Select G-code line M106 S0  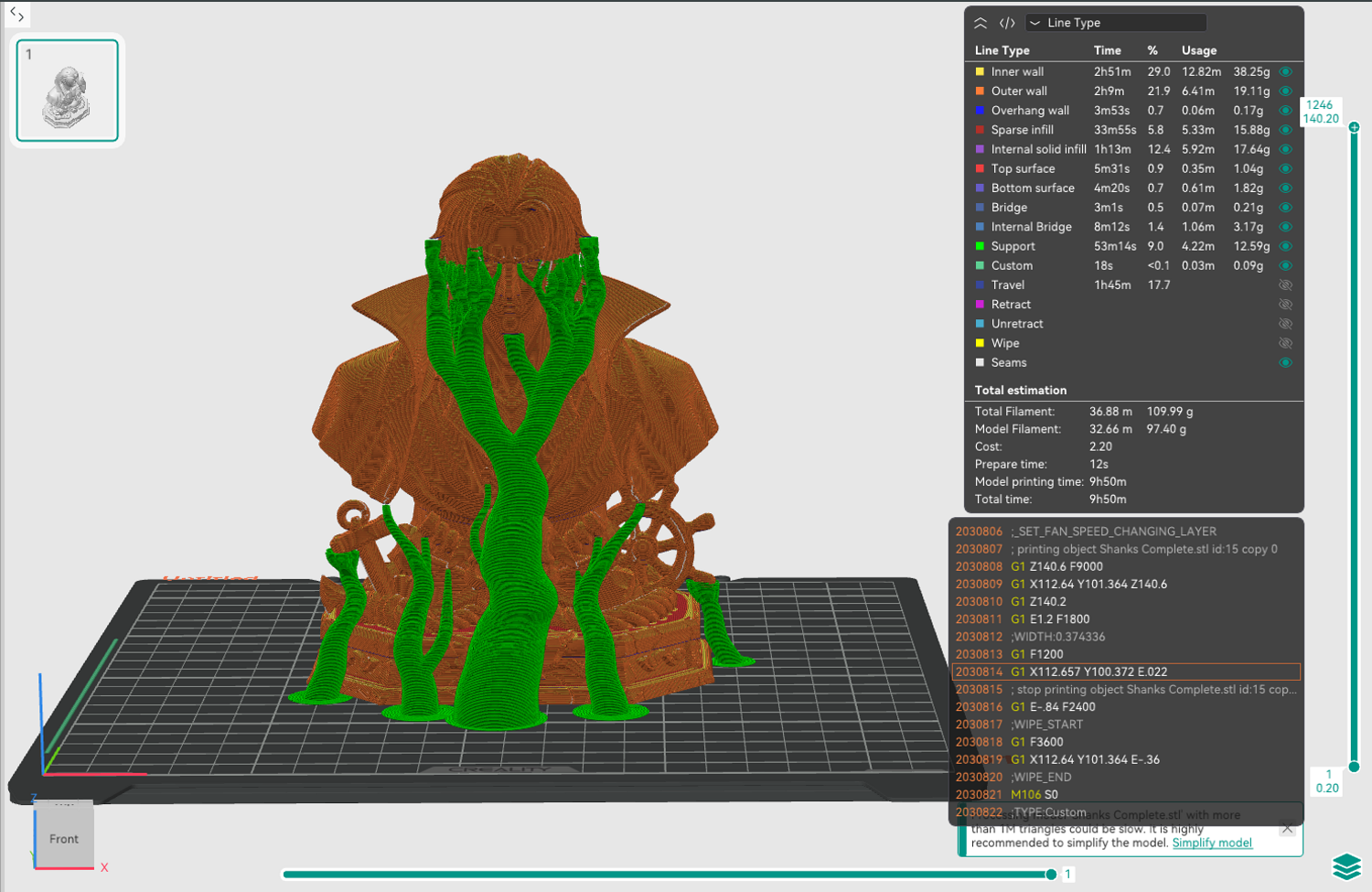1127,795
